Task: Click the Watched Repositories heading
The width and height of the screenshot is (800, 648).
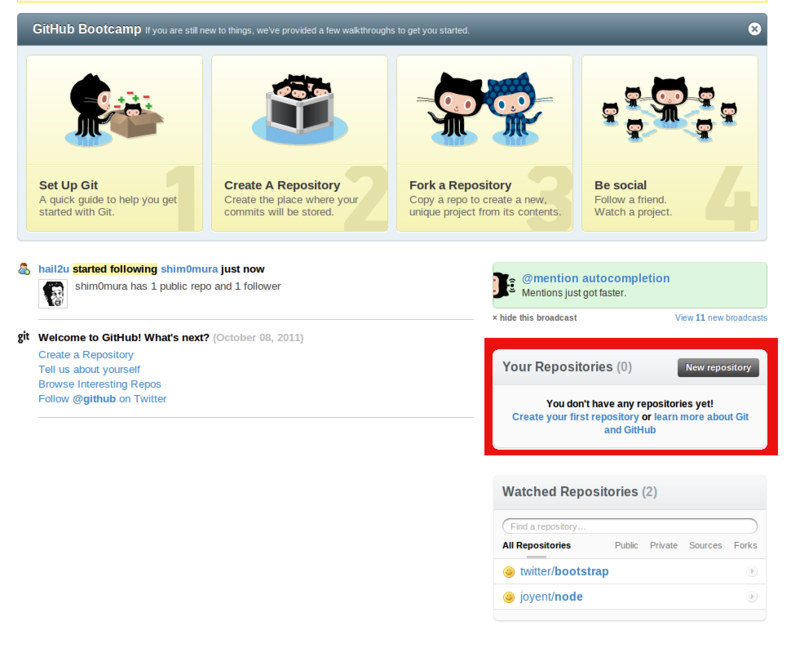Action: [580, 491]
